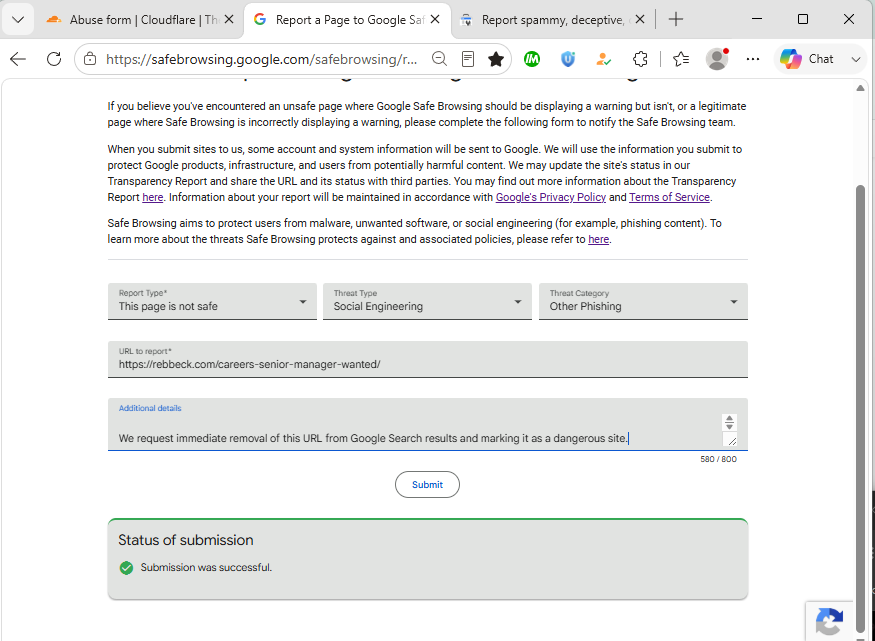Viewport: 875px width, 641px height.
Task: Click the favorites star icon
Action: [x=496, y=59]
